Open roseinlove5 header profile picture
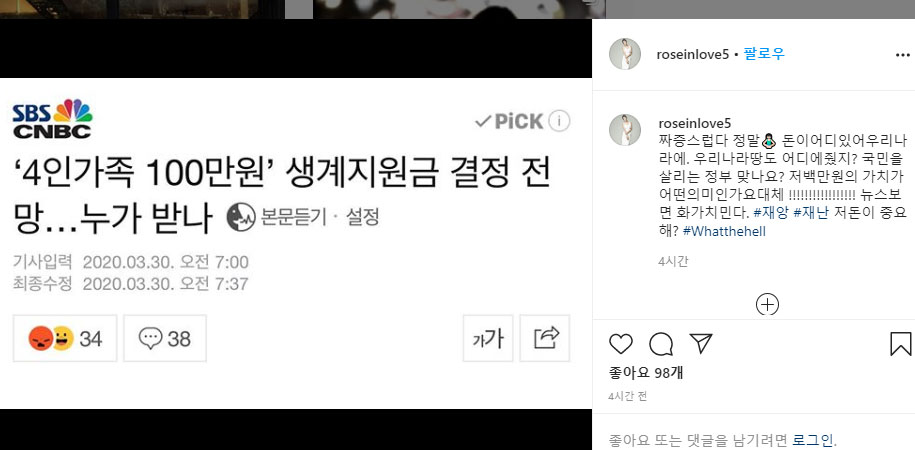Viewport: 915px width, 450px height. coord(625,54)
